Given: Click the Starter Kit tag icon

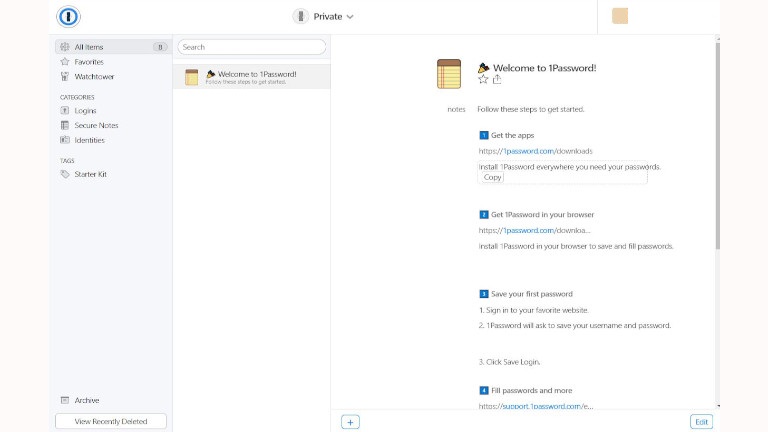Looking at the screenshot, I should tap(65, 174).
